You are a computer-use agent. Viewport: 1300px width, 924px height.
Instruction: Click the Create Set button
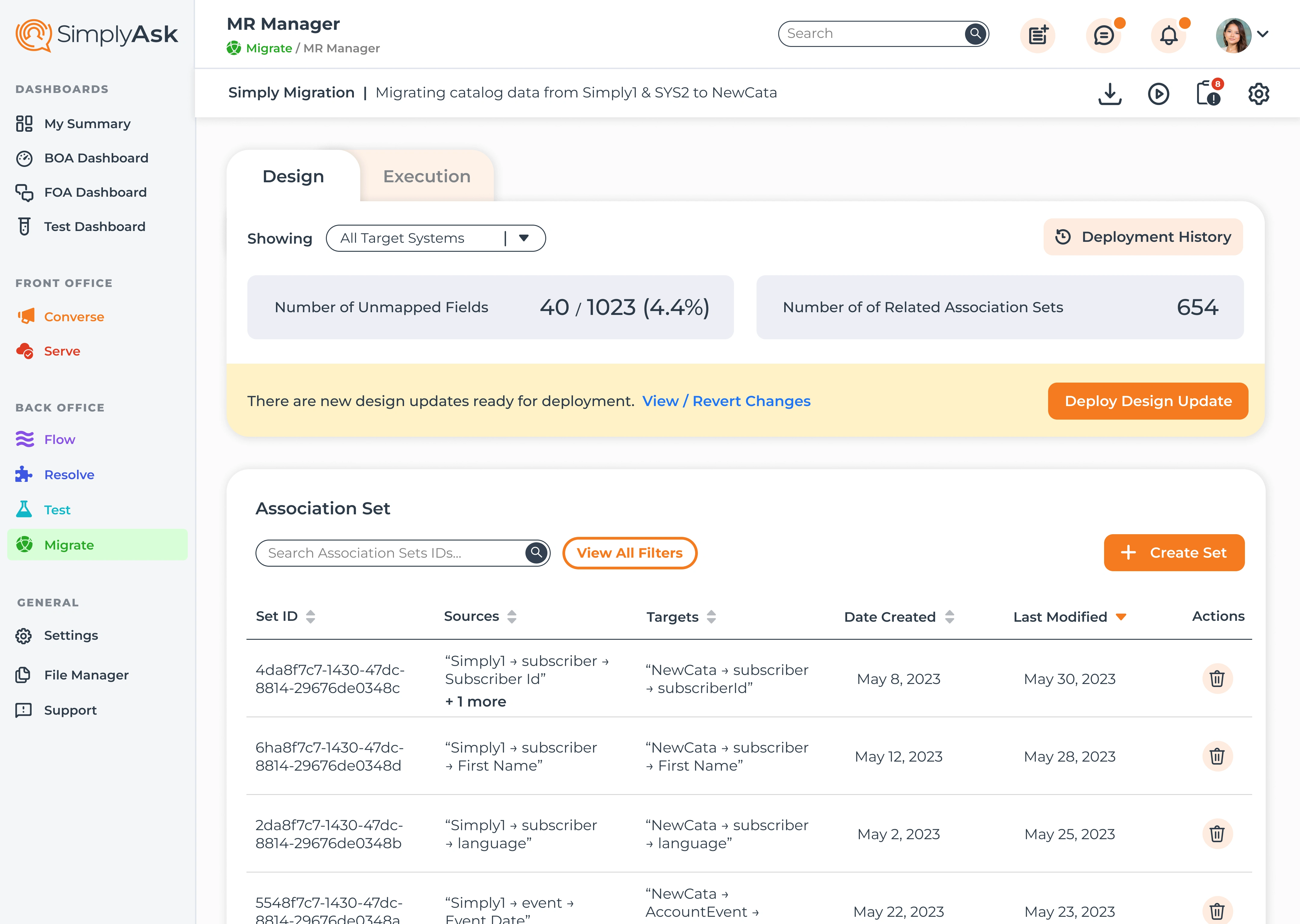point(1174,553)
